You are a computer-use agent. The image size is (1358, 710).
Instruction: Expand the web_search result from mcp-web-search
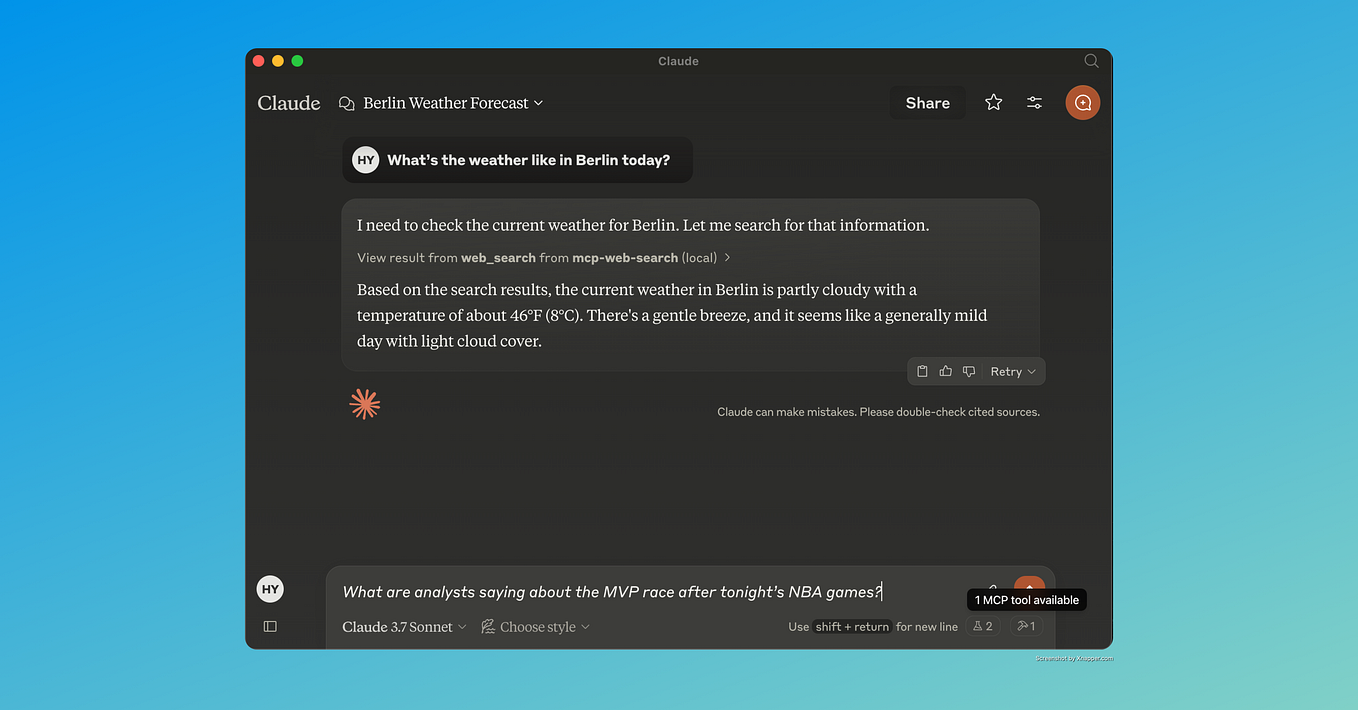(541, 257)
